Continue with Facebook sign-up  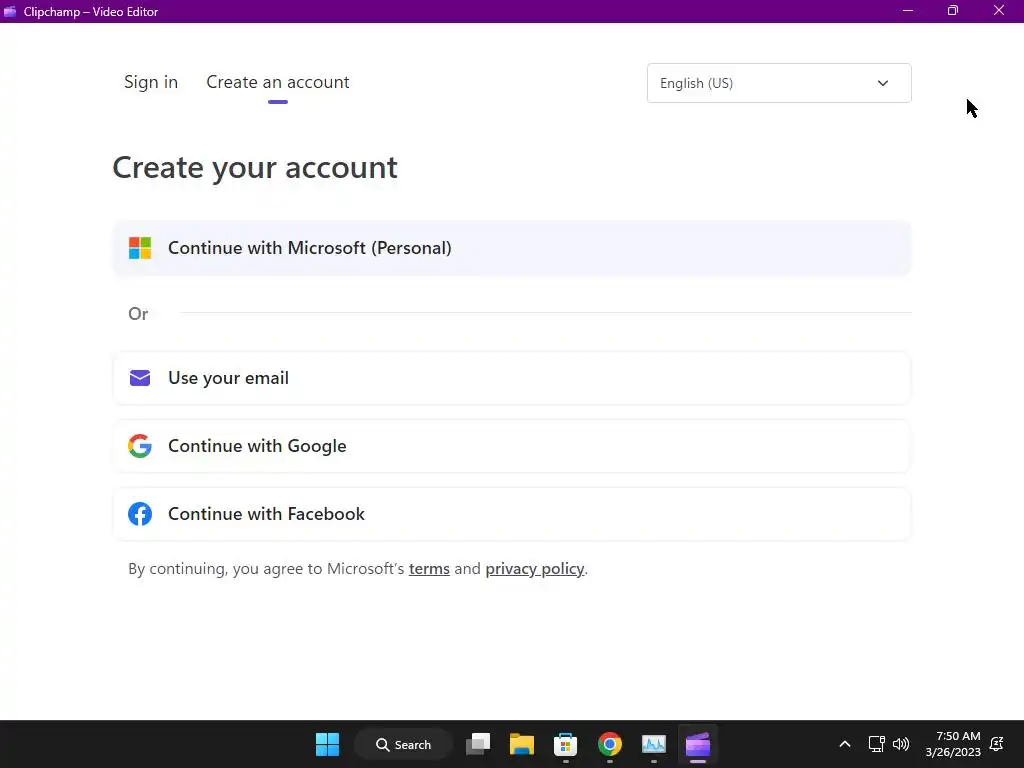512,514
